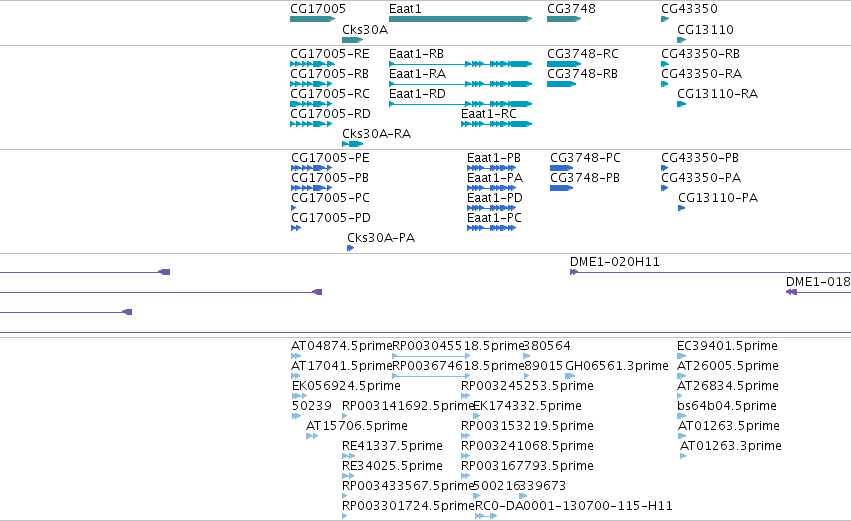This screenshot has width=851, height=521.
Task: Select the CG43350-PA protein
Action: pos(665,188)
